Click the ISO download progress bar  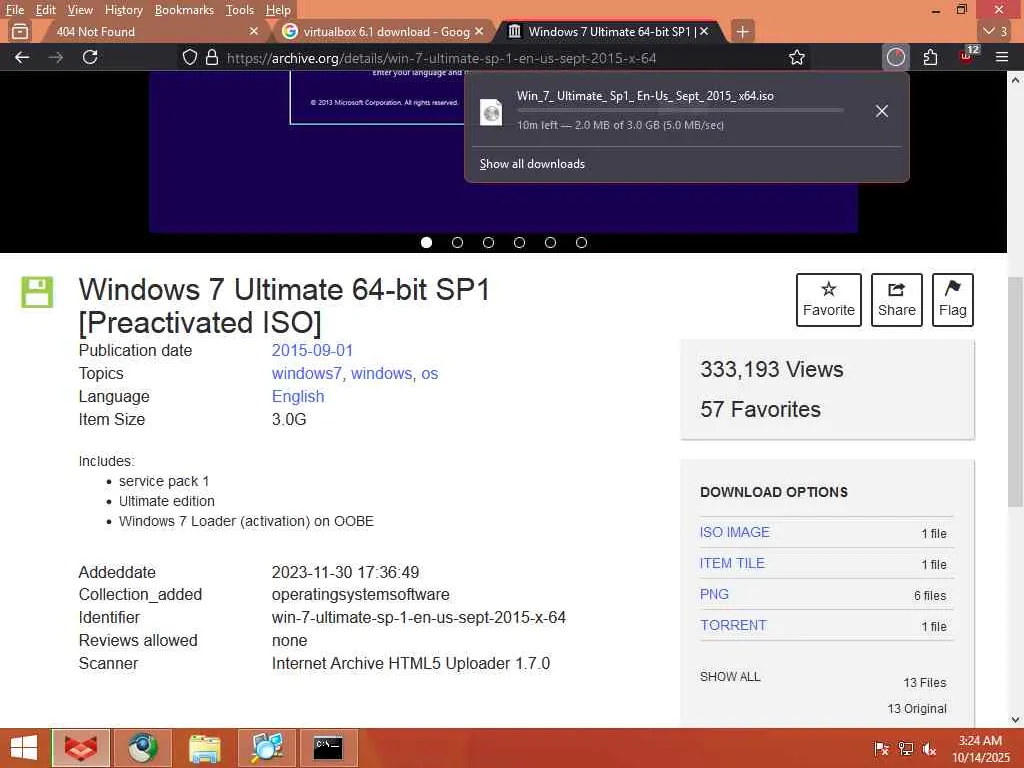click(x=680, y=110)
